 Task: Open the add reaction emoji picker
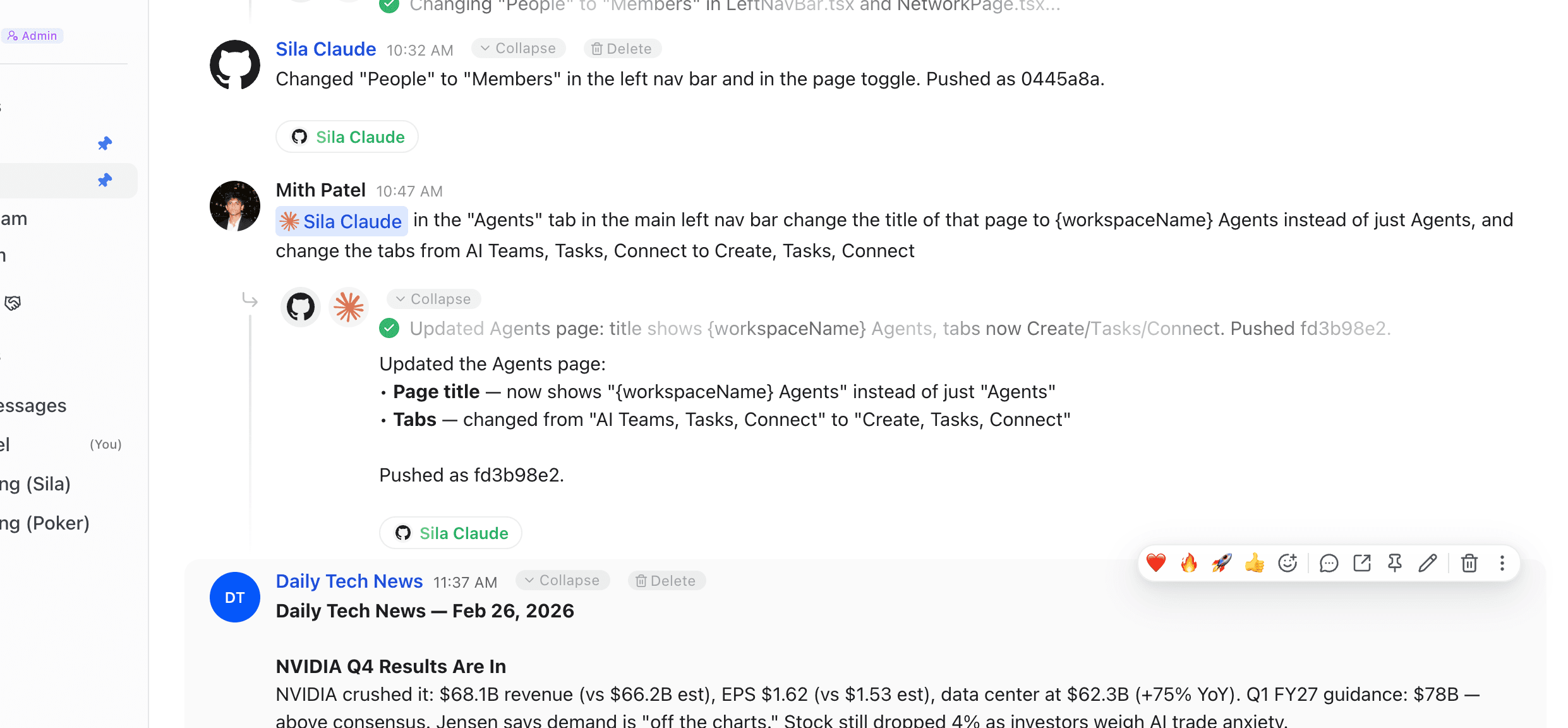[x=1288, y=562]
